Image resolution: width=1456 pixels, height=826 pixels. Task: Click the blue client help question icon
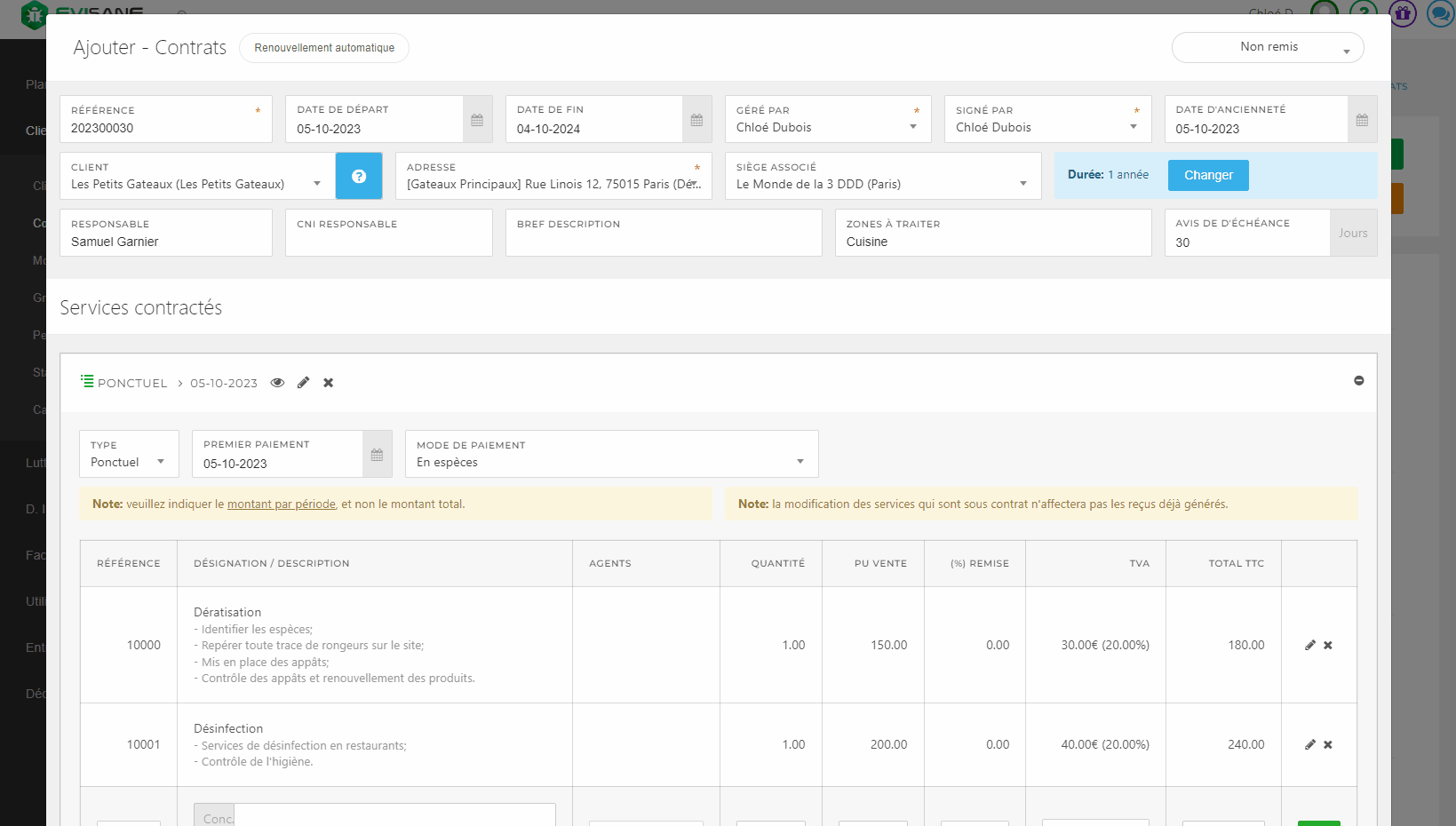click(359, 176)
